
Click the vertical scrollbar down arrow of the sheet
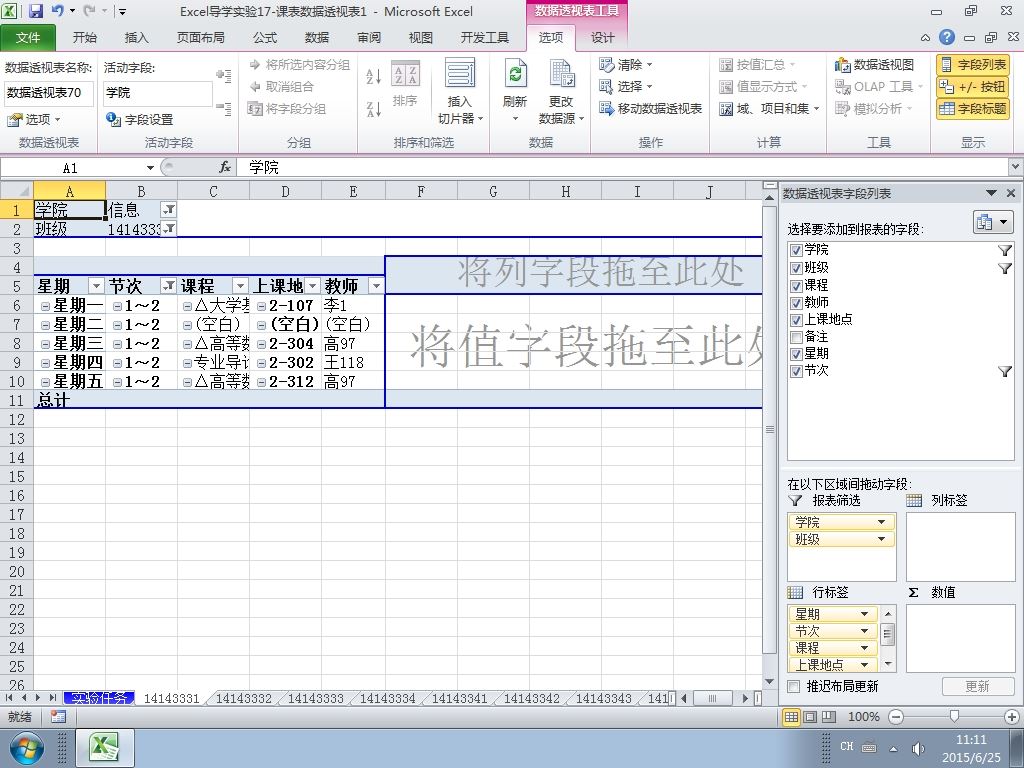[769, 682]
